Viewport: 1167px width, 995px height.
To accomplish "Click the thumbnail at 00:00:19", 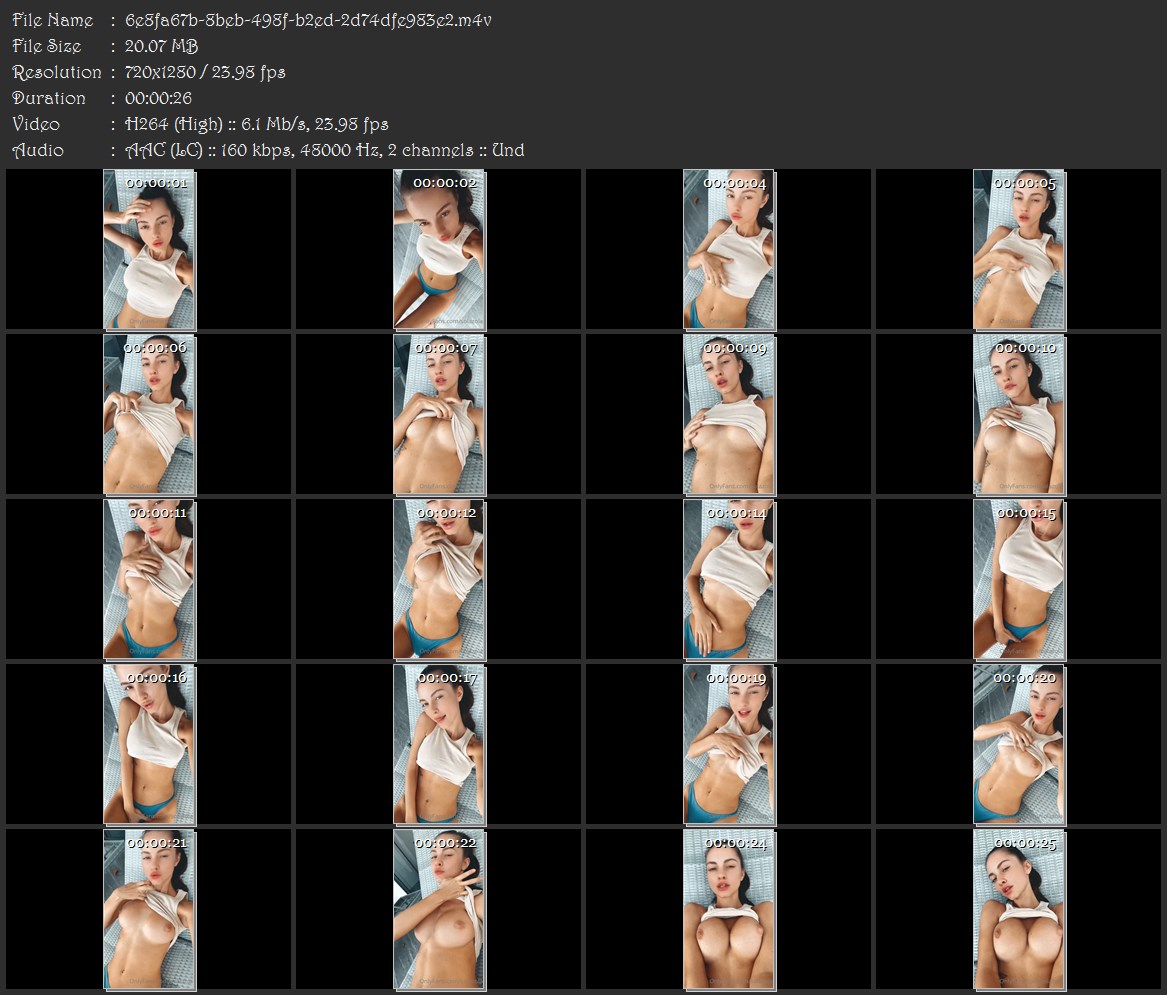I will (x=729, y=745).
